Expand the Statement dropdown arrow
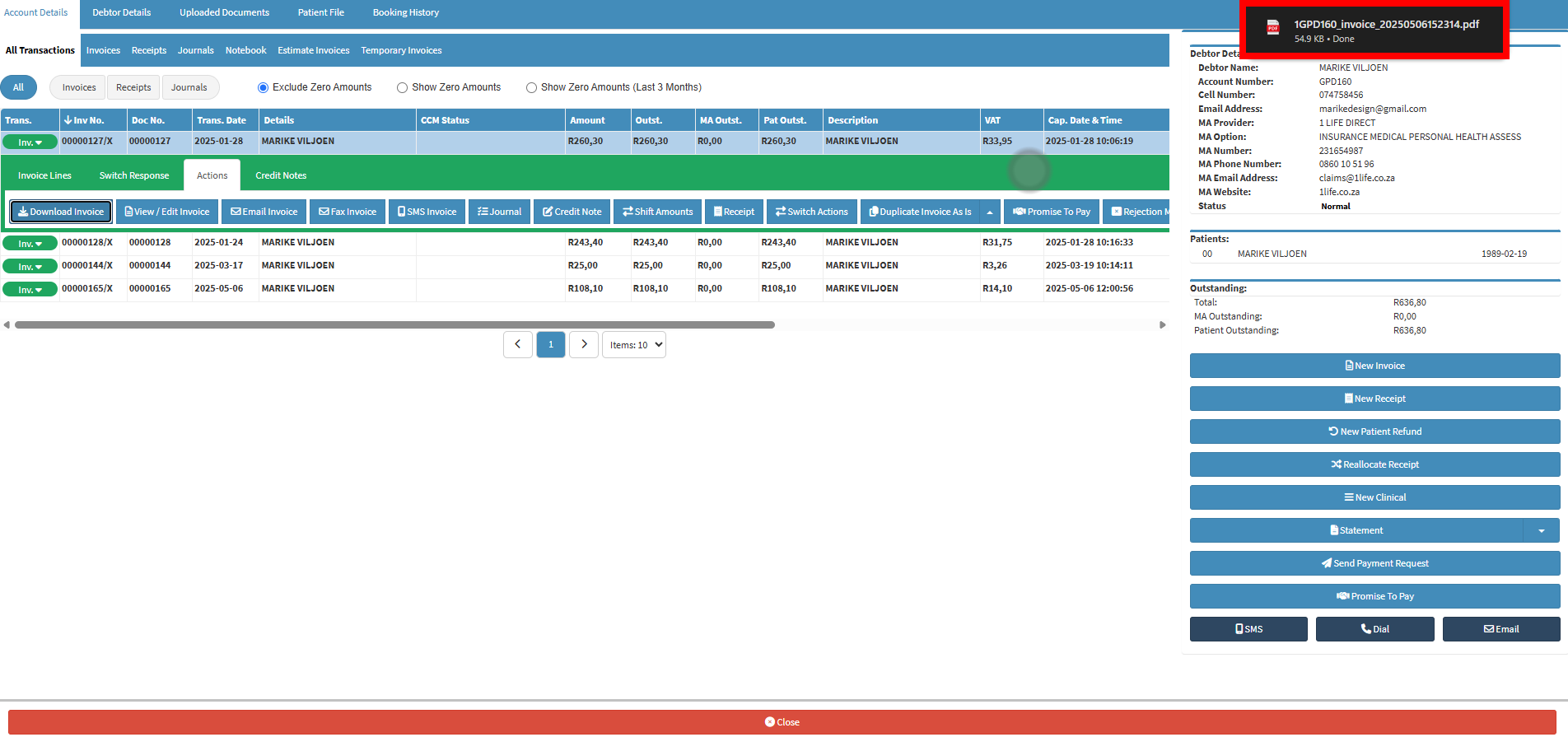This screenshot has width=1568, height=737. (1541, 530)
